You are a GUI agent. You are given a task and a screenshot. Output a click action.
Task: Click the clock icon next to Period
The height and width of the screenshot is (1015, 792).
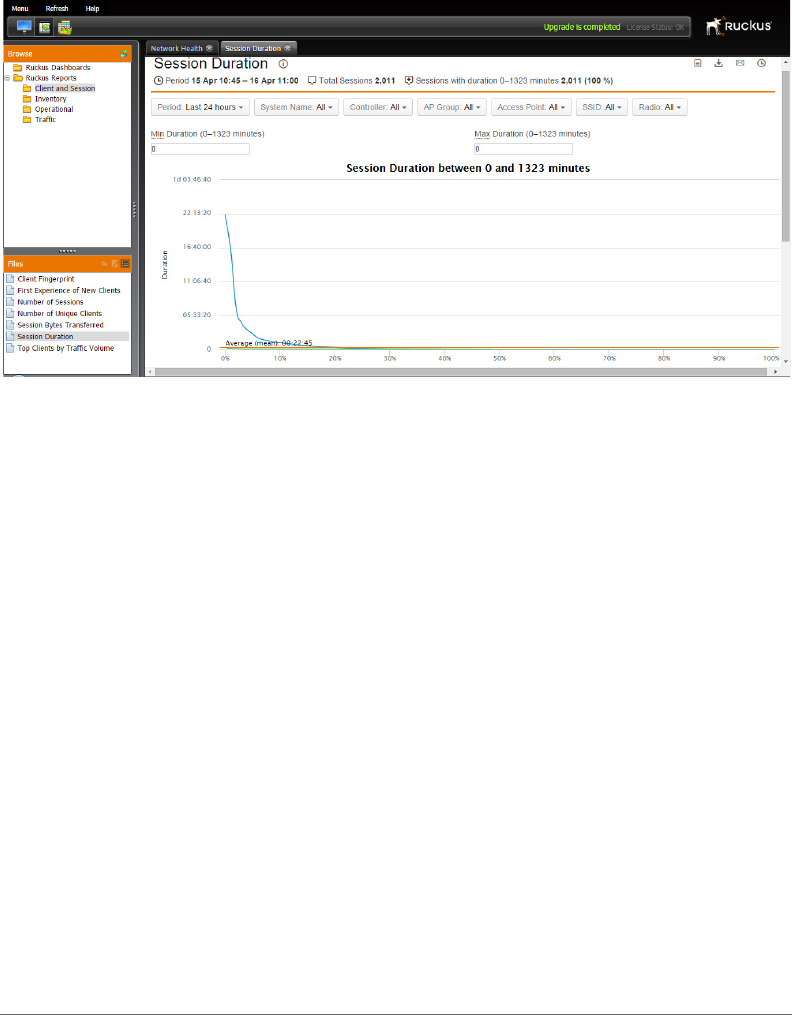[x=159, y=81]
